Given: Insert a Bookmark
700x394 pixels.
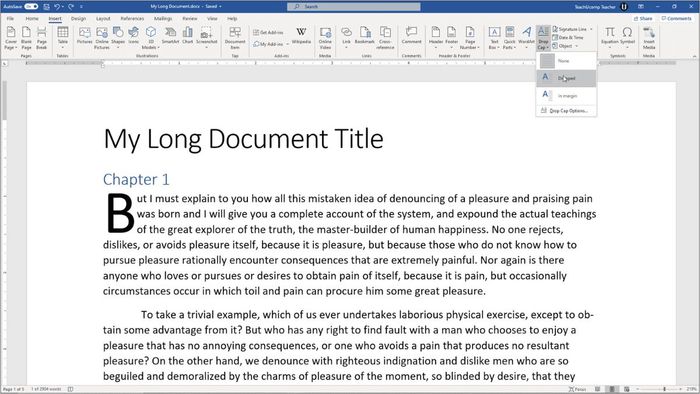Looking at the screenshot, I should [x=365, y=36].
